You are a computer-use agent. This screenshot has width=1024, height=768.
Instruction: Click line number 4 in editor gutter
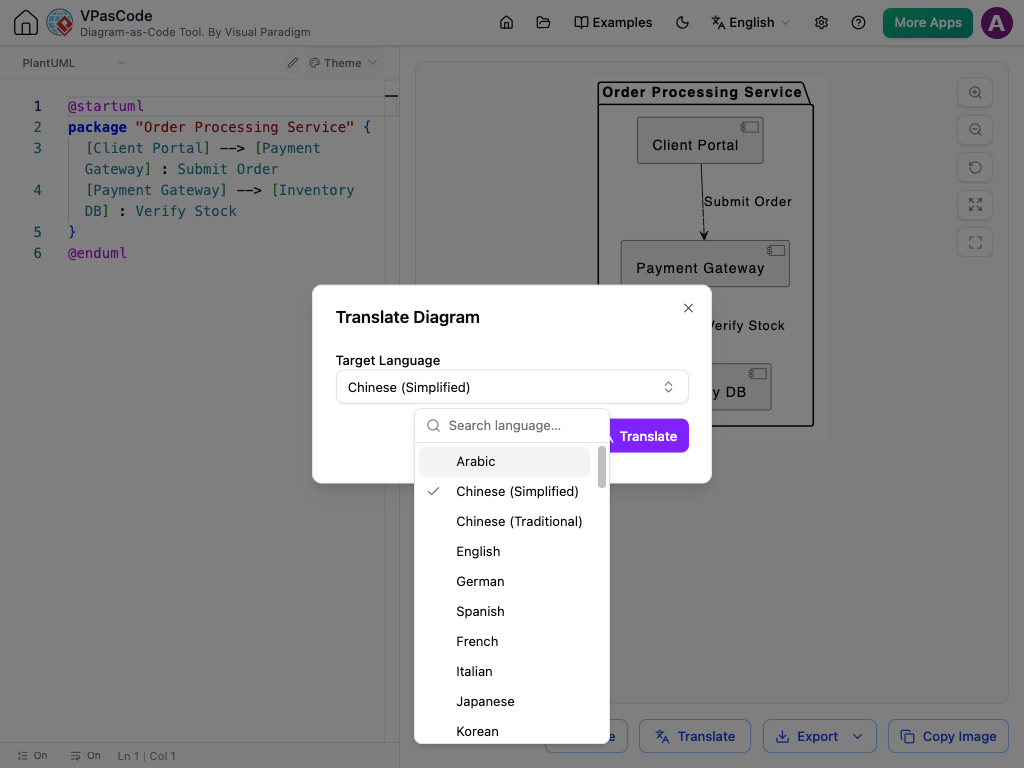click(37, 190)
